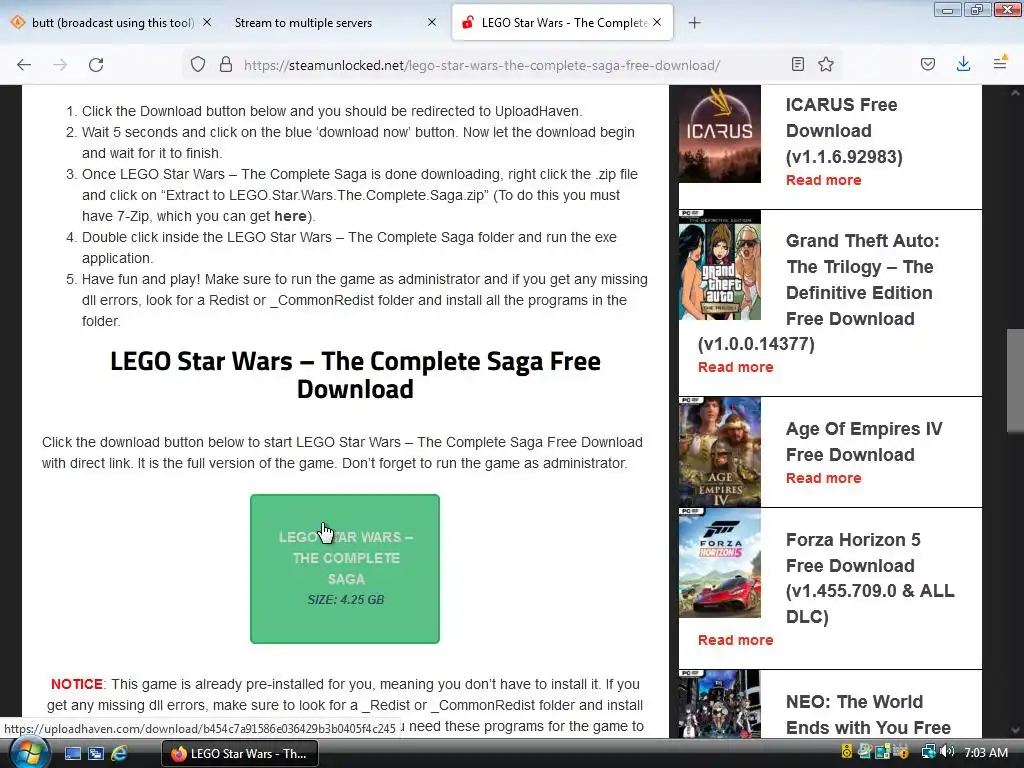Click the scrollbar up arrow

[x=1015, y=93]
